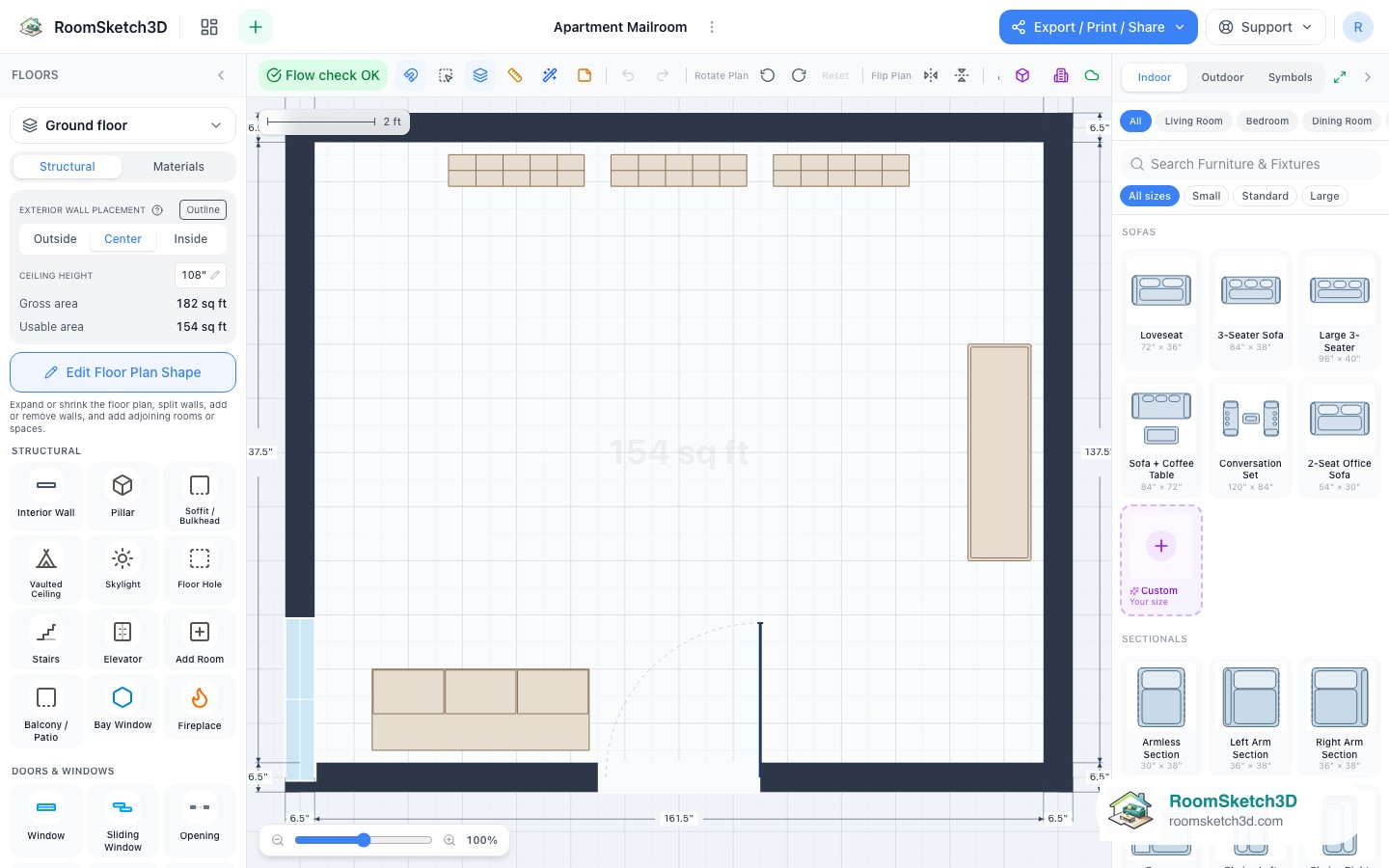This screenshot has height=868, width=1389.
Task: Filter by Large size
Action: point(1324,196)
